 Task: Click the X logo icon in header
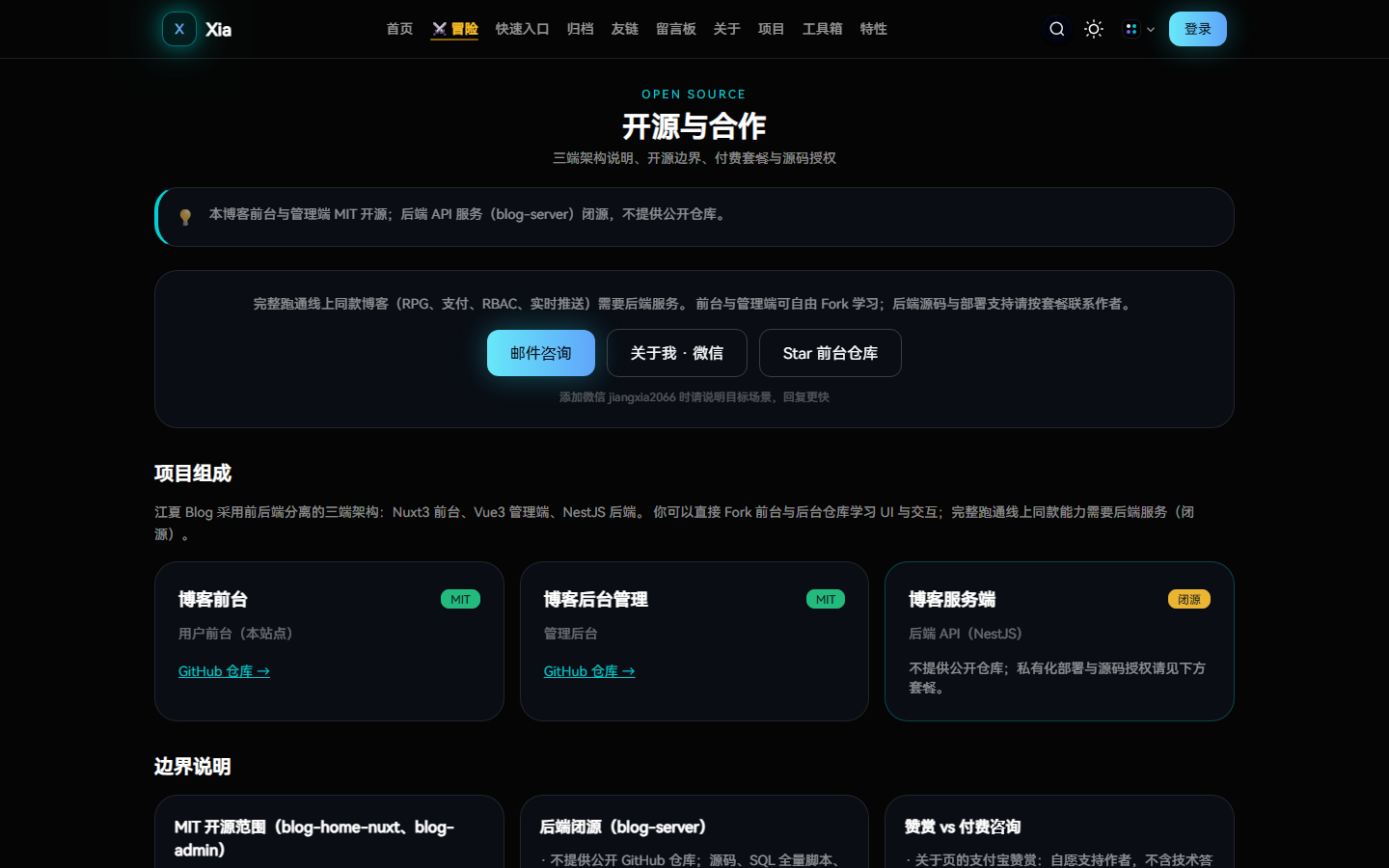click(179, 29)
